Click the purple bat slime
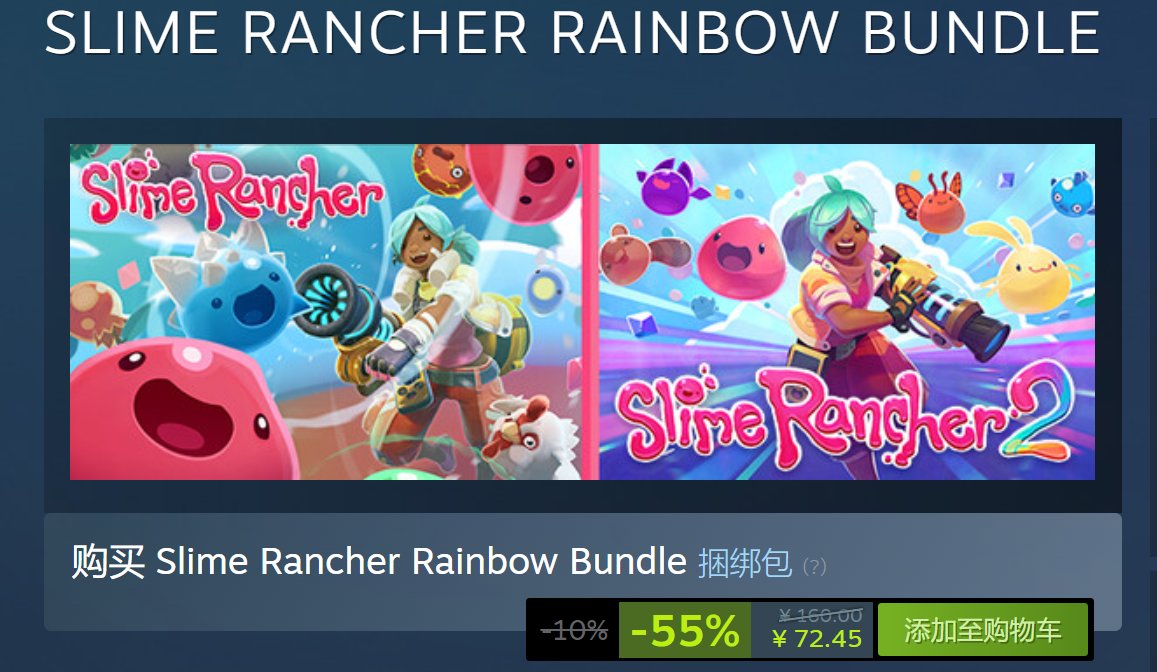The height and width of the screenshot is (672, 1157). coord(668,187)
